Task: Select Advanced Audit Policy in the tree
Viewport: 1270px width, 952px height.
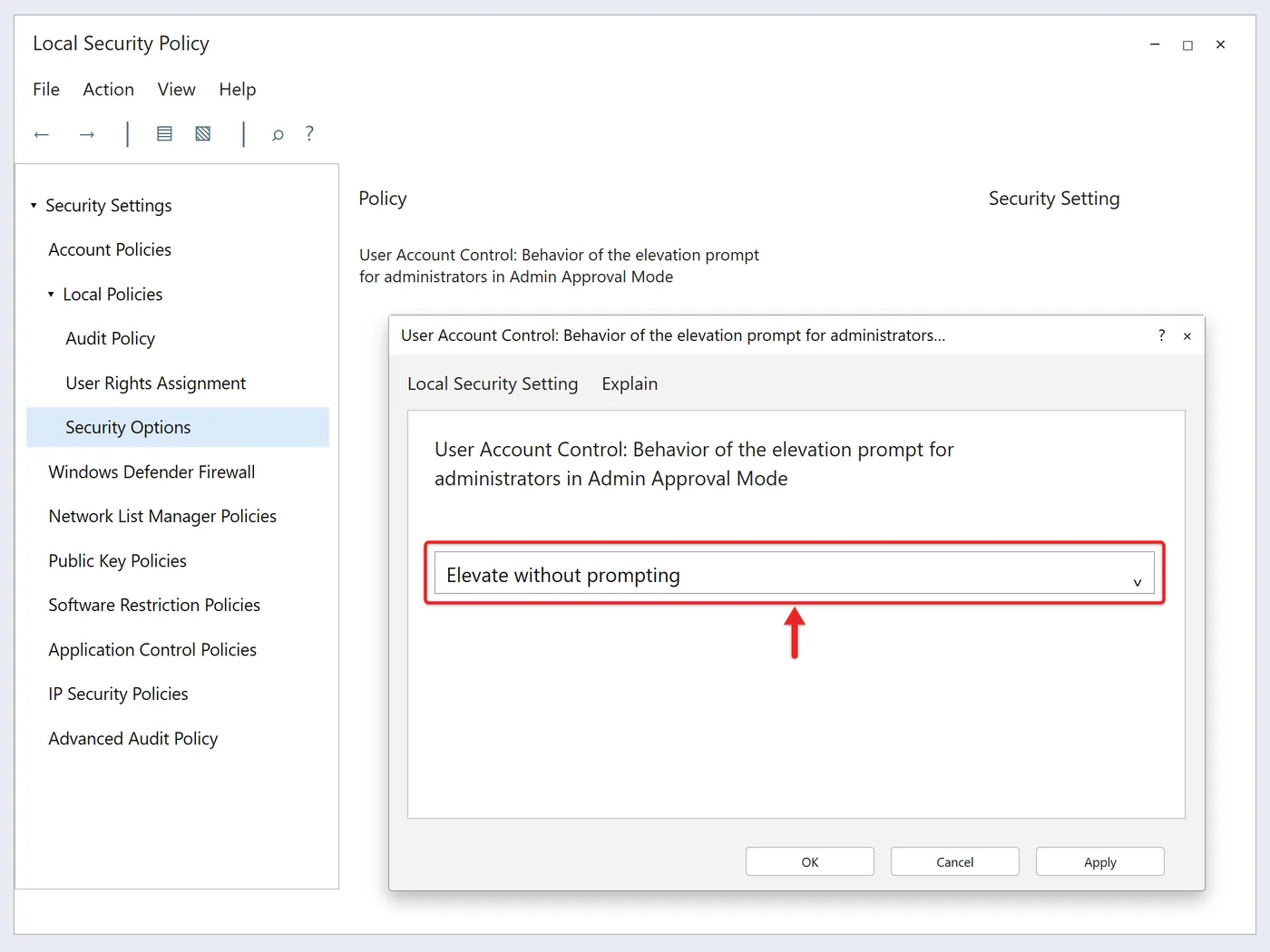Action: point(133,739)
